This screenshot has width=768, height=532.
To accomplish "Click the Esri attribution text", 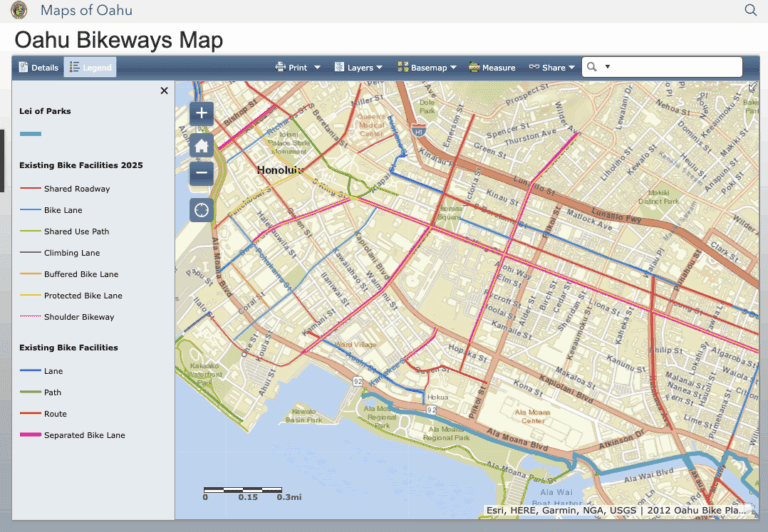I will coord(616,510).
